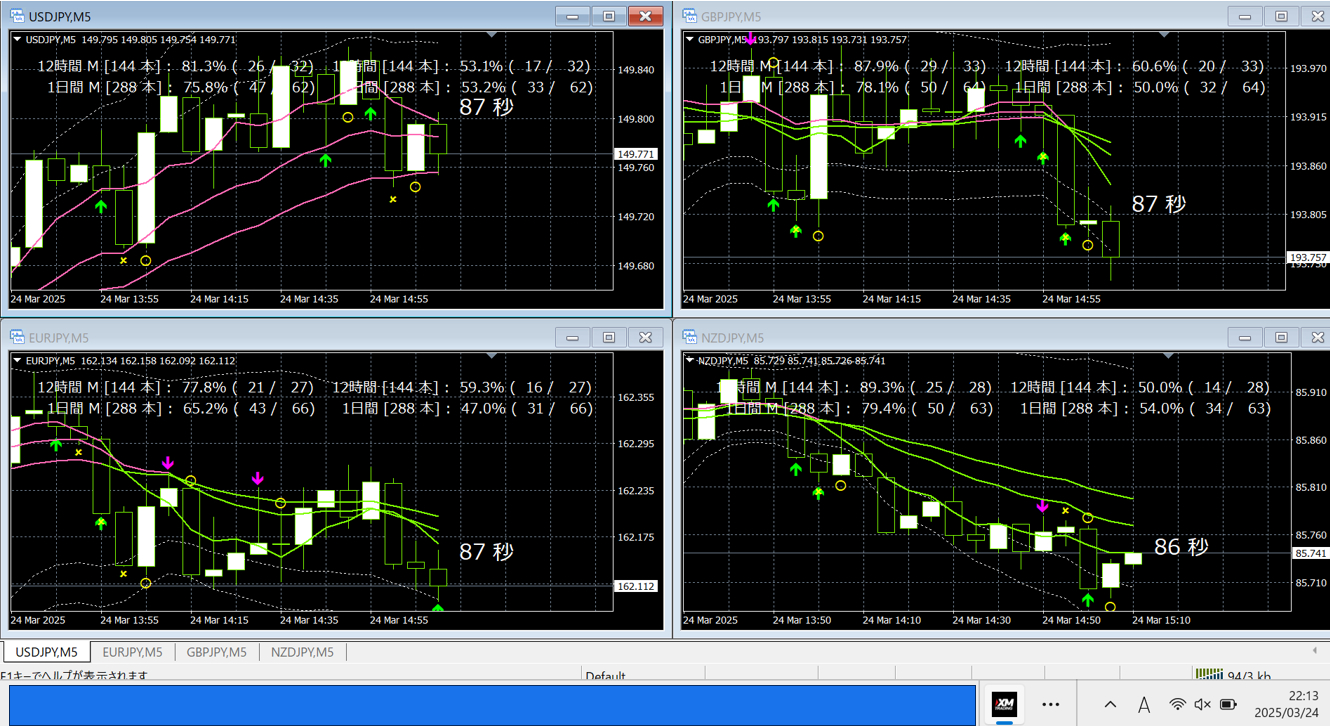
Task: Switch to the USDJPY,M5 bottom tab
Action: (x=47, y=652)
